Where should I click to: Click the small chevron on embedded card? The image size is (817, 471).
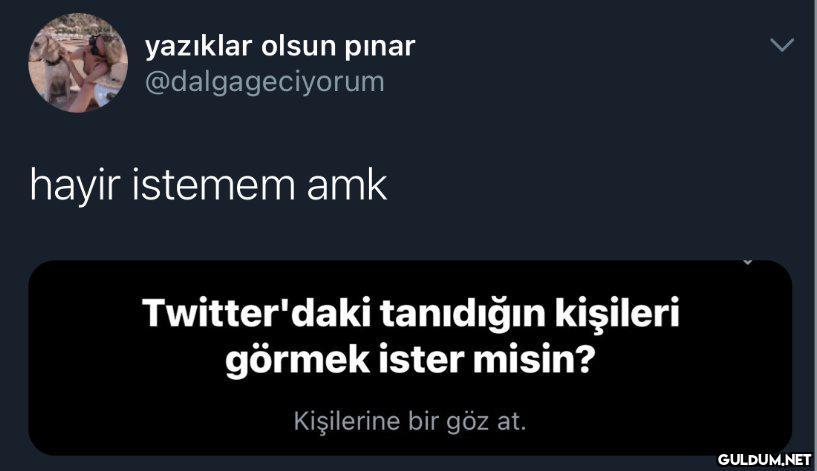(747, 262)
